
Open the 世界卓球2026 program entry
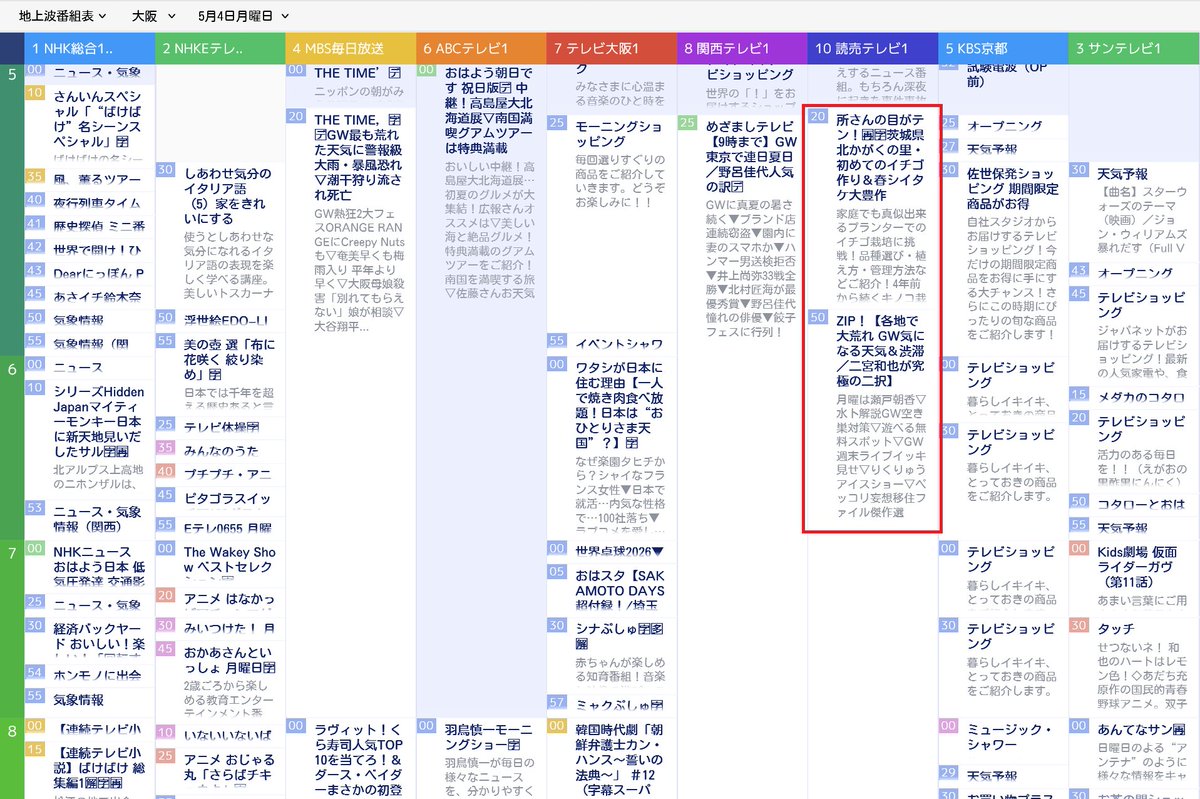click(x=620, y=551)
